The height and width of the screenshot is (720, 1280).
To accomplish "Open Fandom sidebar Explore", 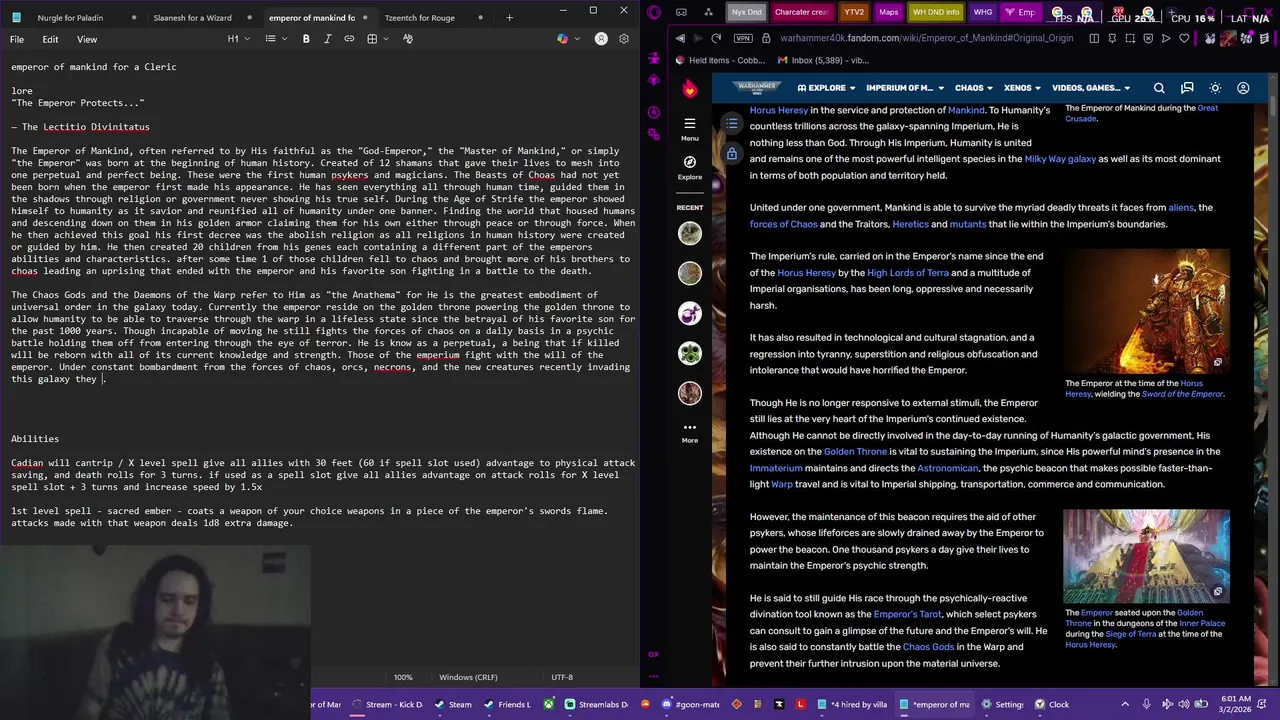I will [690, 166].
